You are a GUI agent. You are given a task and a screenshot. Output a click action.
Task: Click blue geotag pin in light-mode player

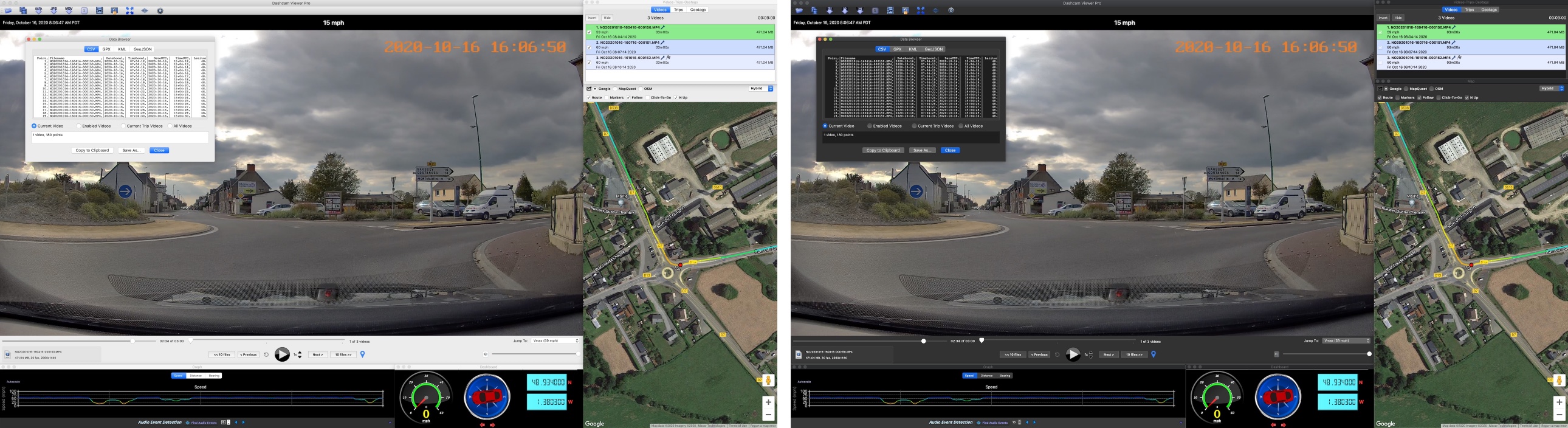click(x=363, y=354)
